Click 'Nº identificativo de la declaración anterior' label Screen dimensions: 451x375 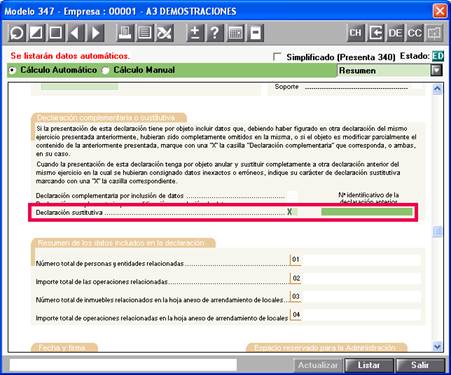[369, 198]
